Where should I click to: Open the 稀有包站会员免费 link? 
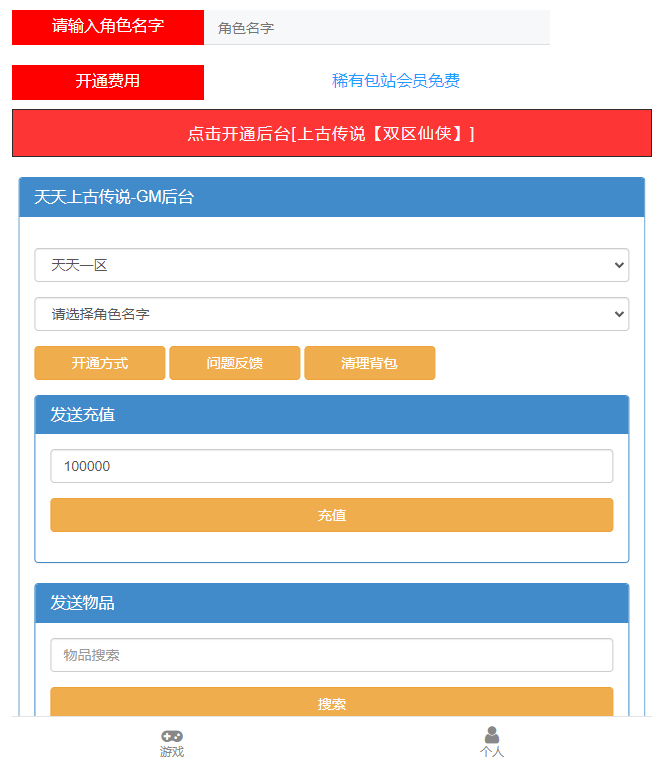coord(396,81)
